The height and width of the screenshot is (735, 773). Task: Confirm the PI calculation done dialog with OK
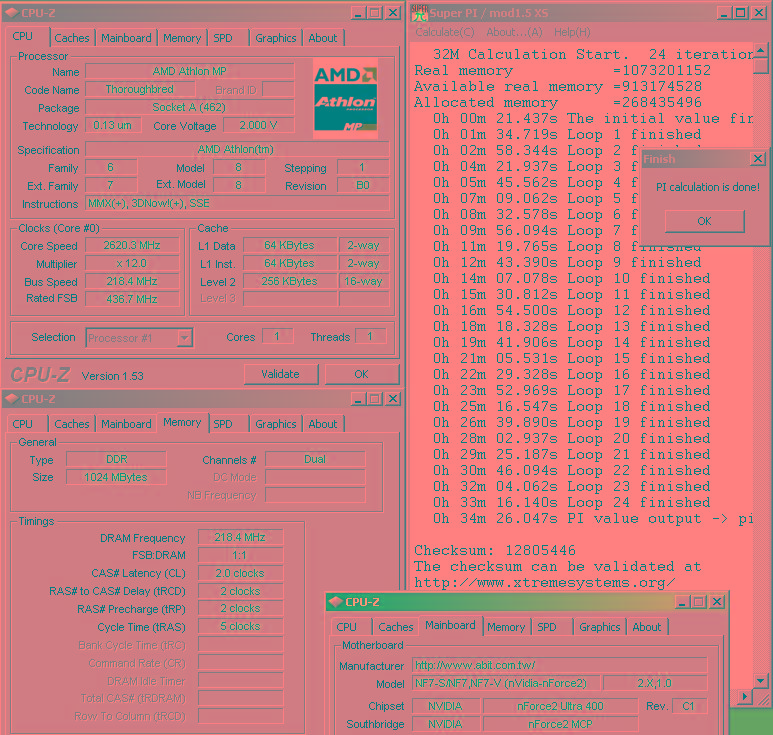pyautogui.click(x=704, y=221)
